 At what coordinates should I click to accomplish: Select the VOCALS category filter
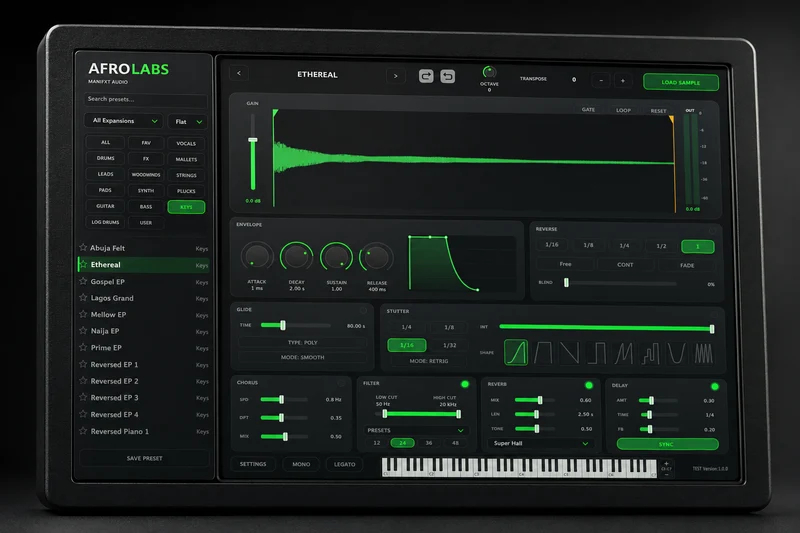coord(186,143)
